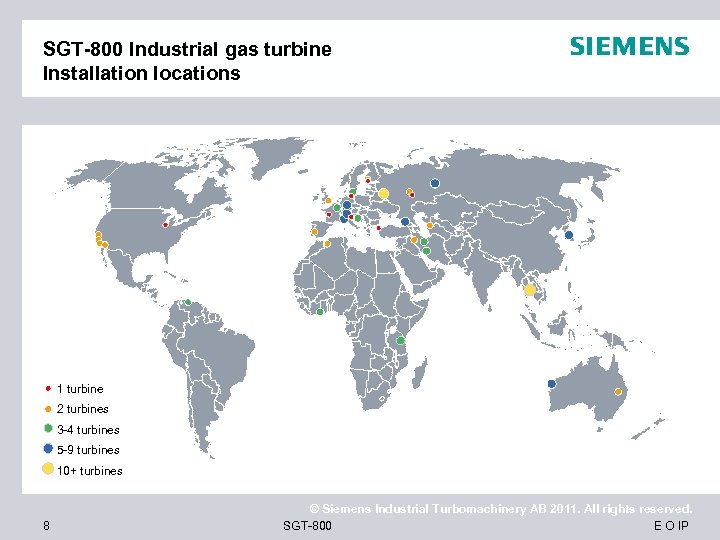Click the subtitle 'Installation locations'
The width and height of the screenshot is (720, 540).
coord(141,73)
